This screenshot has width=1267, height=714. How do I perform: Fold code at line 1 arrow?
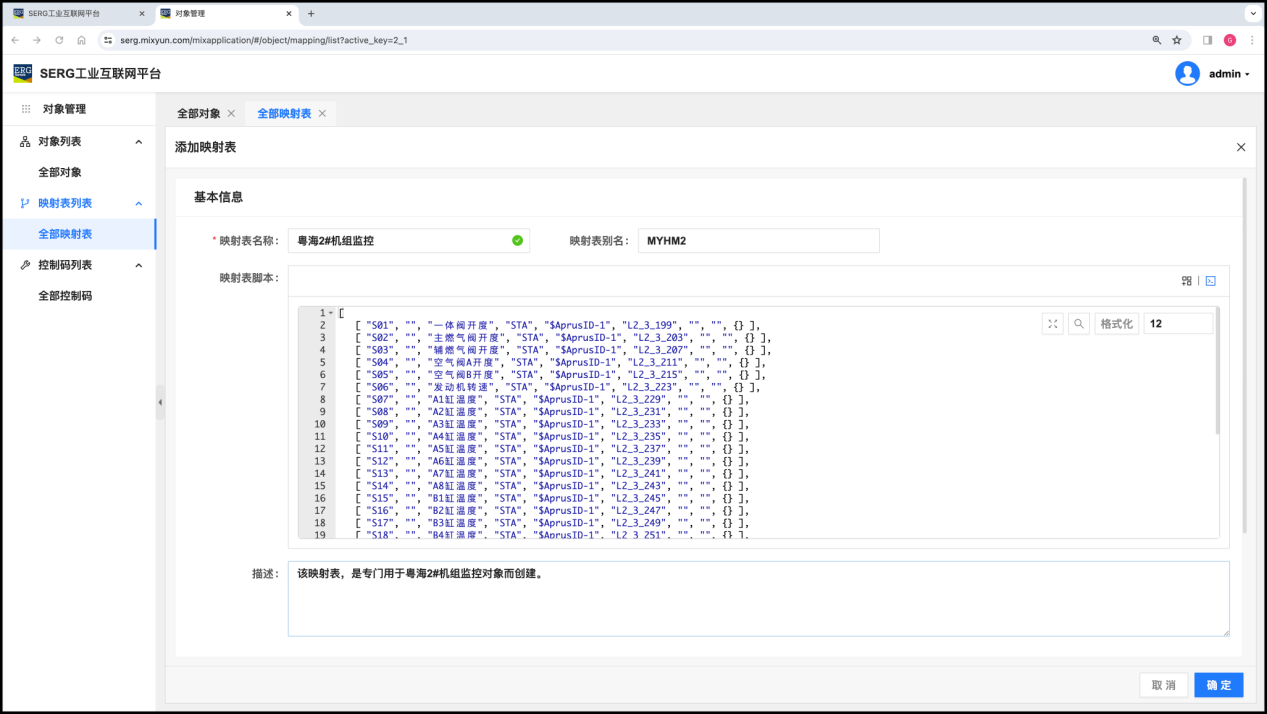coord(331,313)
